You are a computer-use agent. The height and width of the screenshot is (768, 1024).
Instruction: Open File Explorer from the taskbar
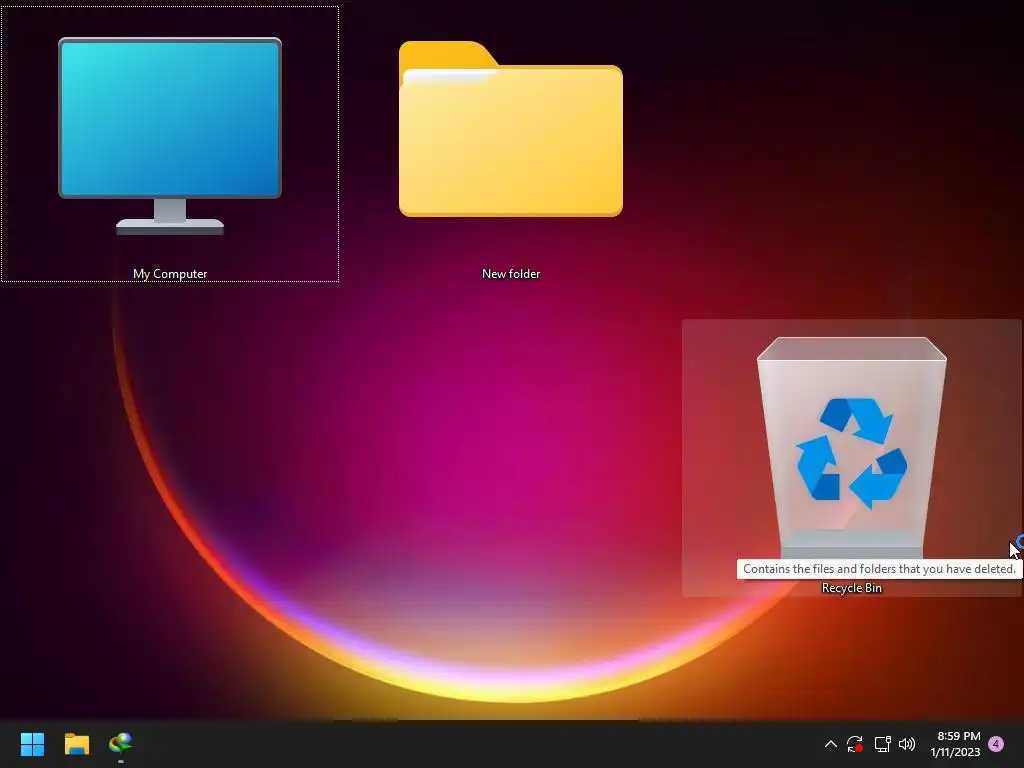click(x=77, y=744)
